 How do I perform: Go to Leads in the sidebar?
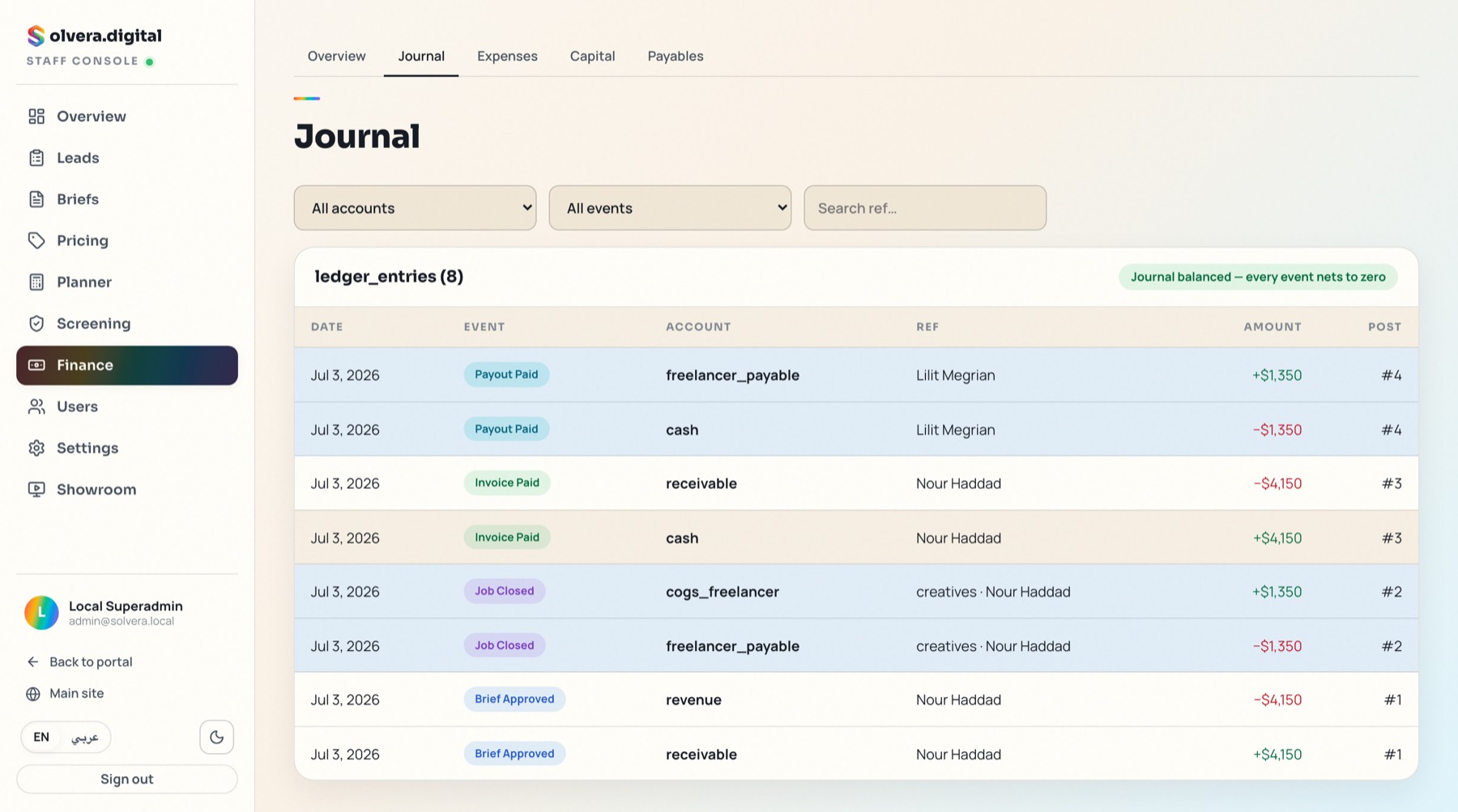(127, 158)
